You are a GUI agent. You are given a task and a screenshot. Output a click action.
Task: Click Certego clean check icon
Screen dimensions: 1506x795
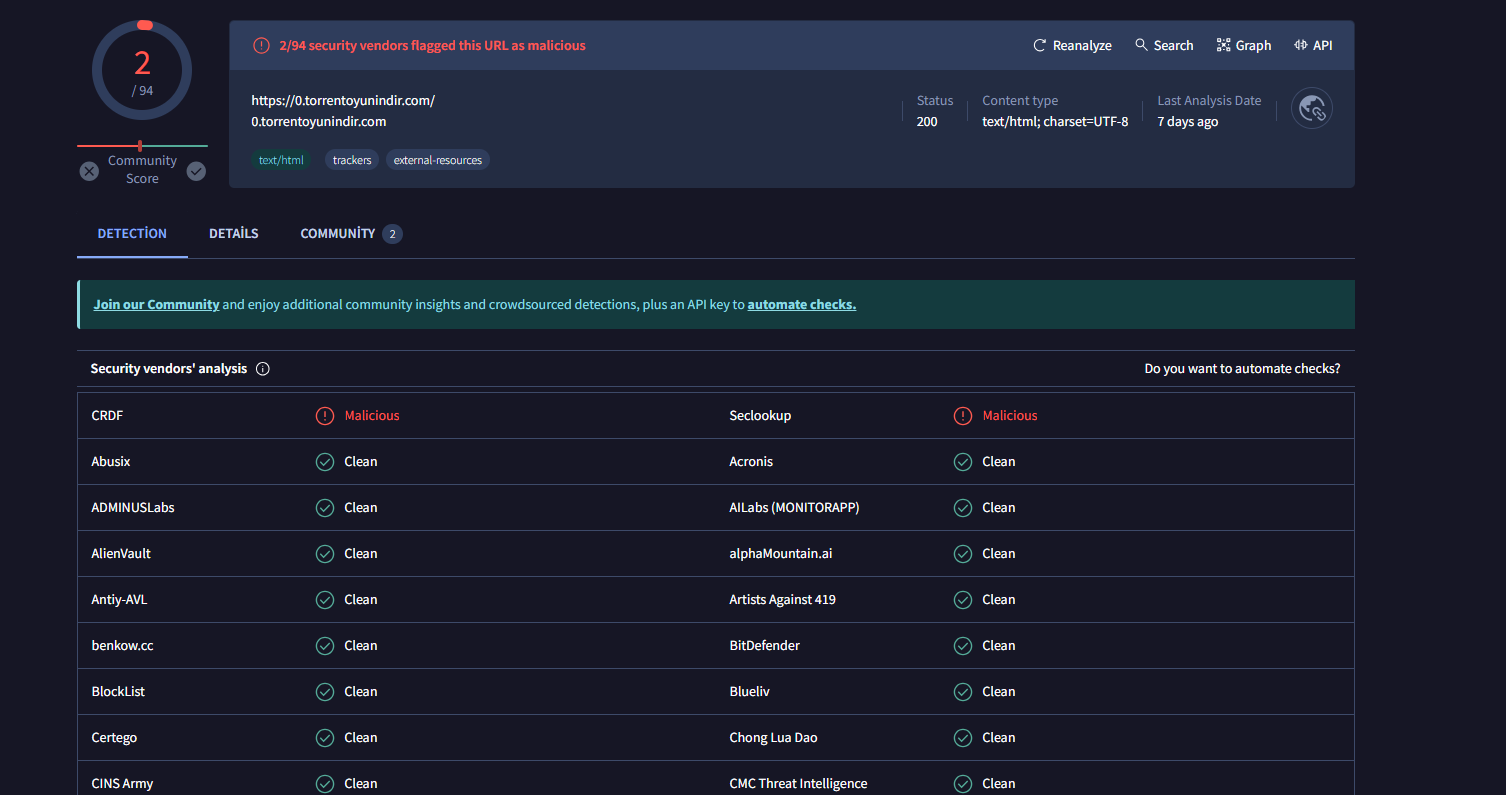pyautogui.click(x=325, y=738)
